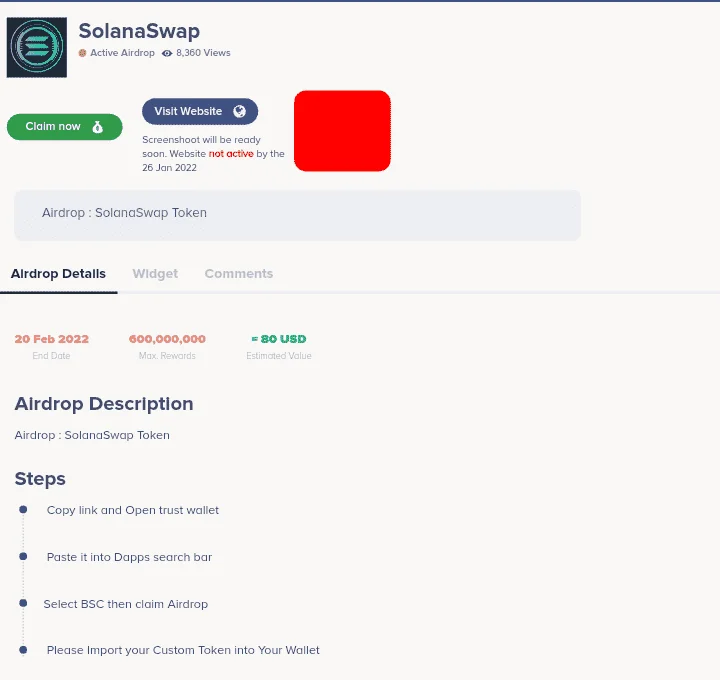The width and height of the screenshot is (720, 680).
Task: Click the 20 Feb 2022 end date
Action: [51, 339]
